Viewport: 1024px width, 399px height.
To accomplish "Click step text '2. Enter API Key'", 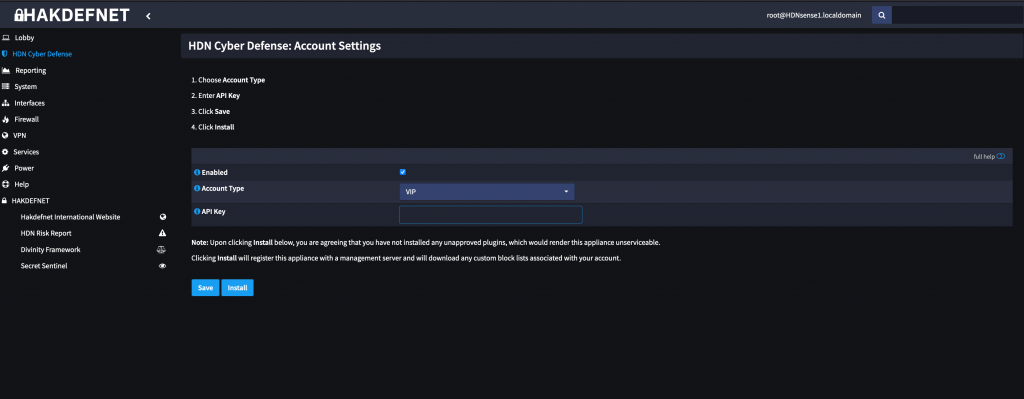I will click(216, 96).
